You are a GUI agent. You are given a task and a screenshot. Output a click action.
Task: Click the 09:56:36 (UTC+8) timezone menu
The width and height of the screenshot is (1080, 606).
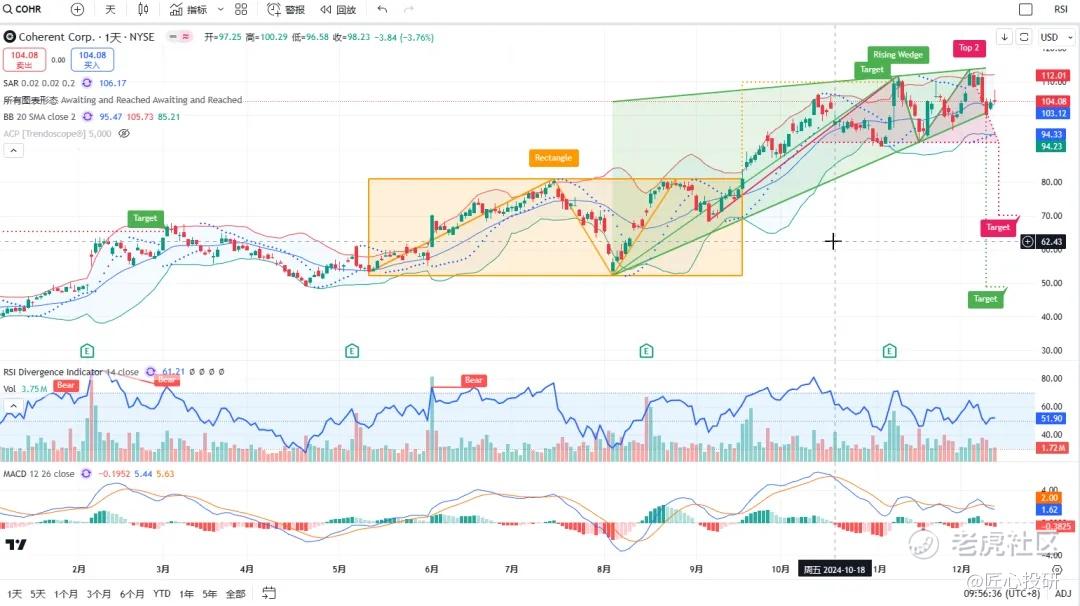point(1002,594)
